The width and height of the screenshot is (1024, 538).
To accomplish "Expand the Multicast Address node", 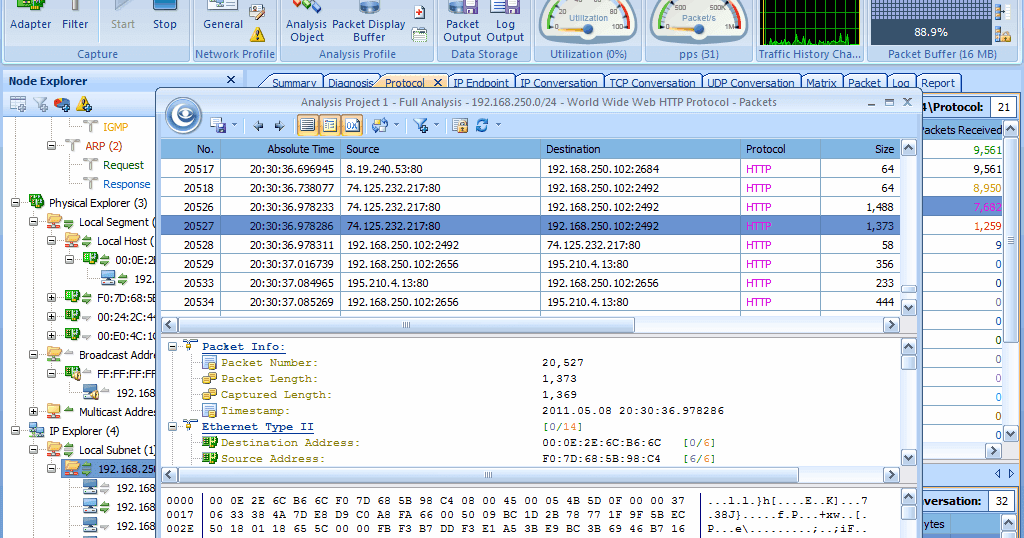I will (x=33, y=411).
